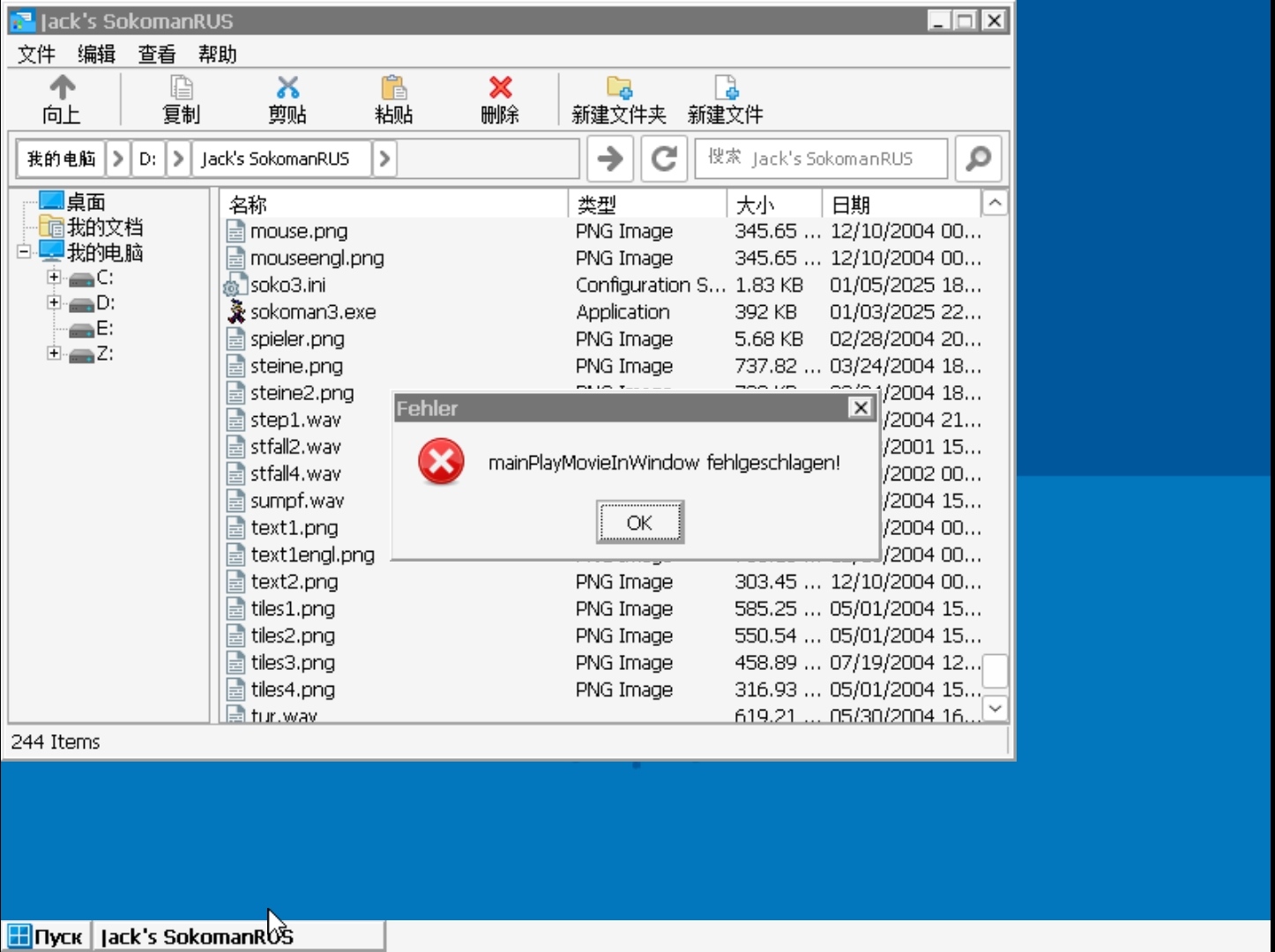Switch to Jack's SokomanRUS taskbar button
Screen dimensions: 1275x952
point(239,936)
